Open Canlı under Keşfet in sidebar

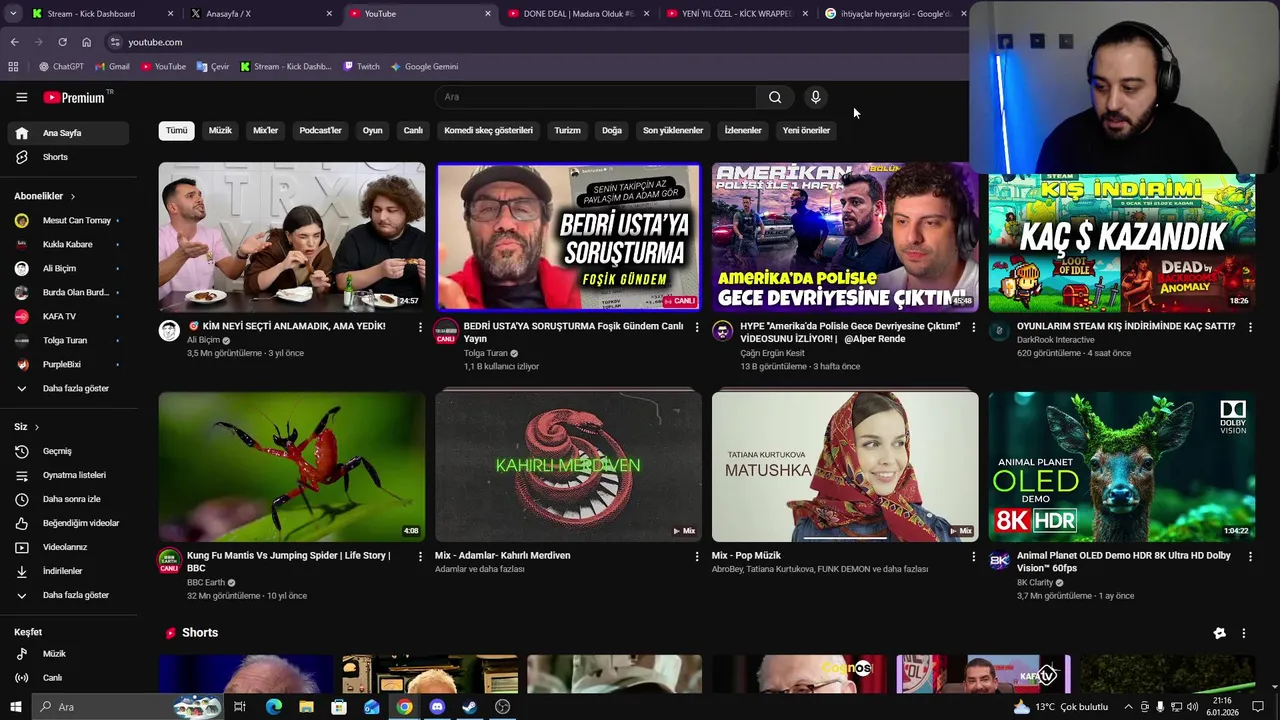click(x=68, y=678)
